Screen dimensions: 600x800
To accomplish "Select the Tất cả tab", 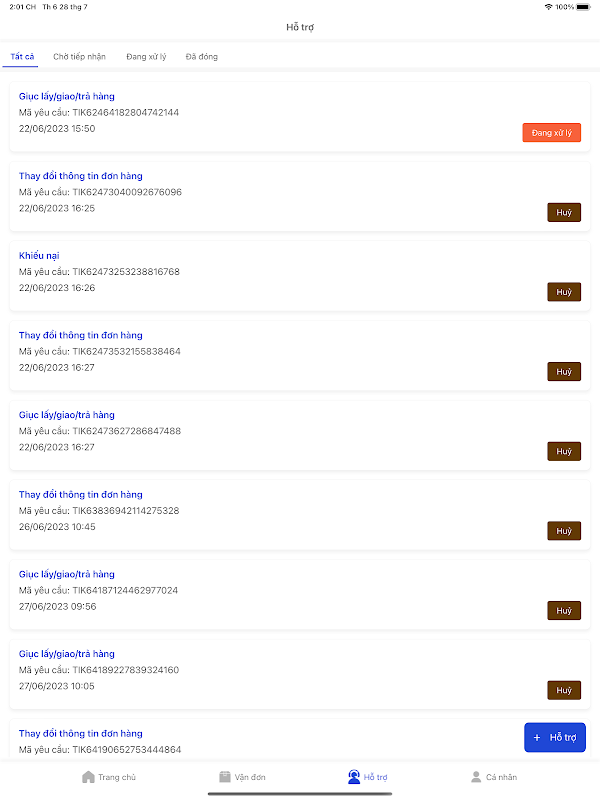I will point(22,57).
